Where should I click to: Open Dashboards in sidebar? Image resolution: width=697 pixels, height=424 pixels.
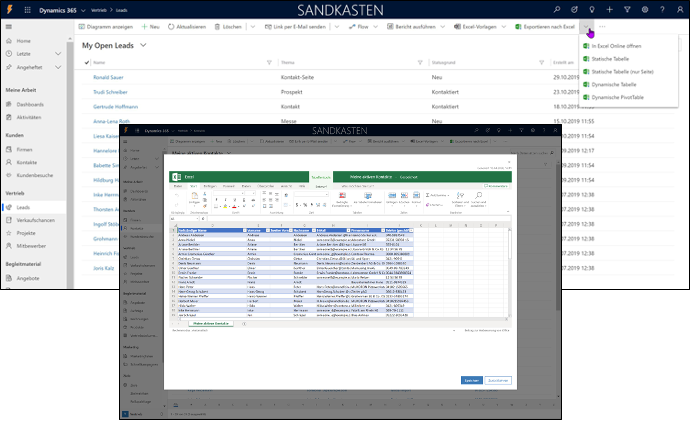(30, 104)
